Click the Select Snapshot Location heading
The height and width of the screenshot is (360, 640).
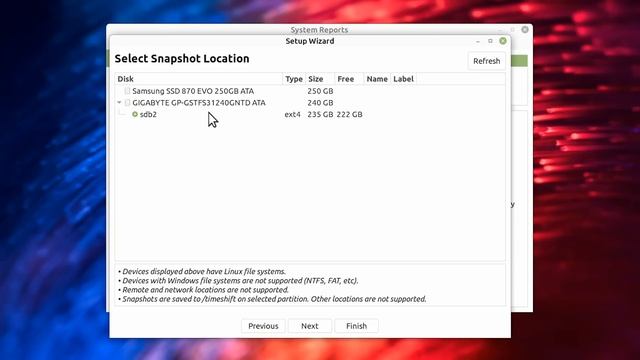(182, 58)
